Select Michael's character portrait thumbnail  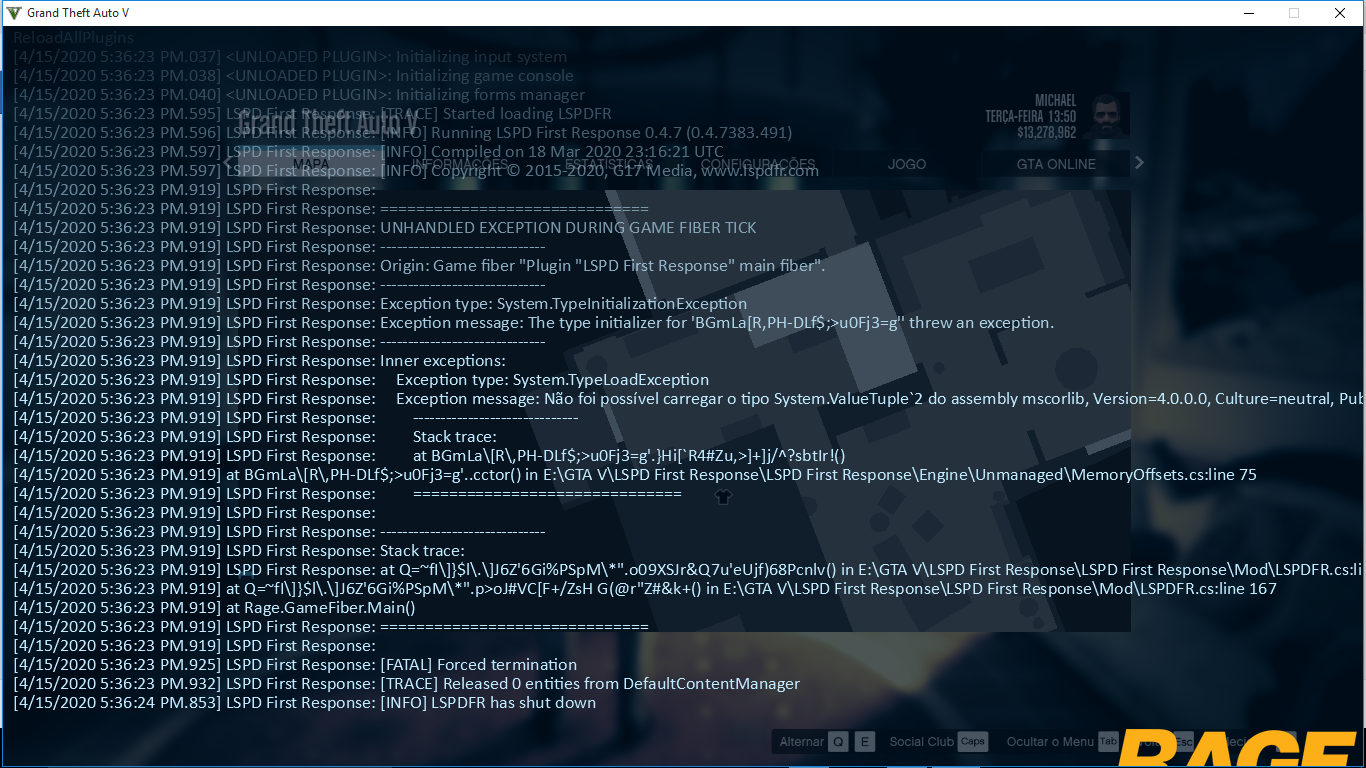tap(1106, 116)
